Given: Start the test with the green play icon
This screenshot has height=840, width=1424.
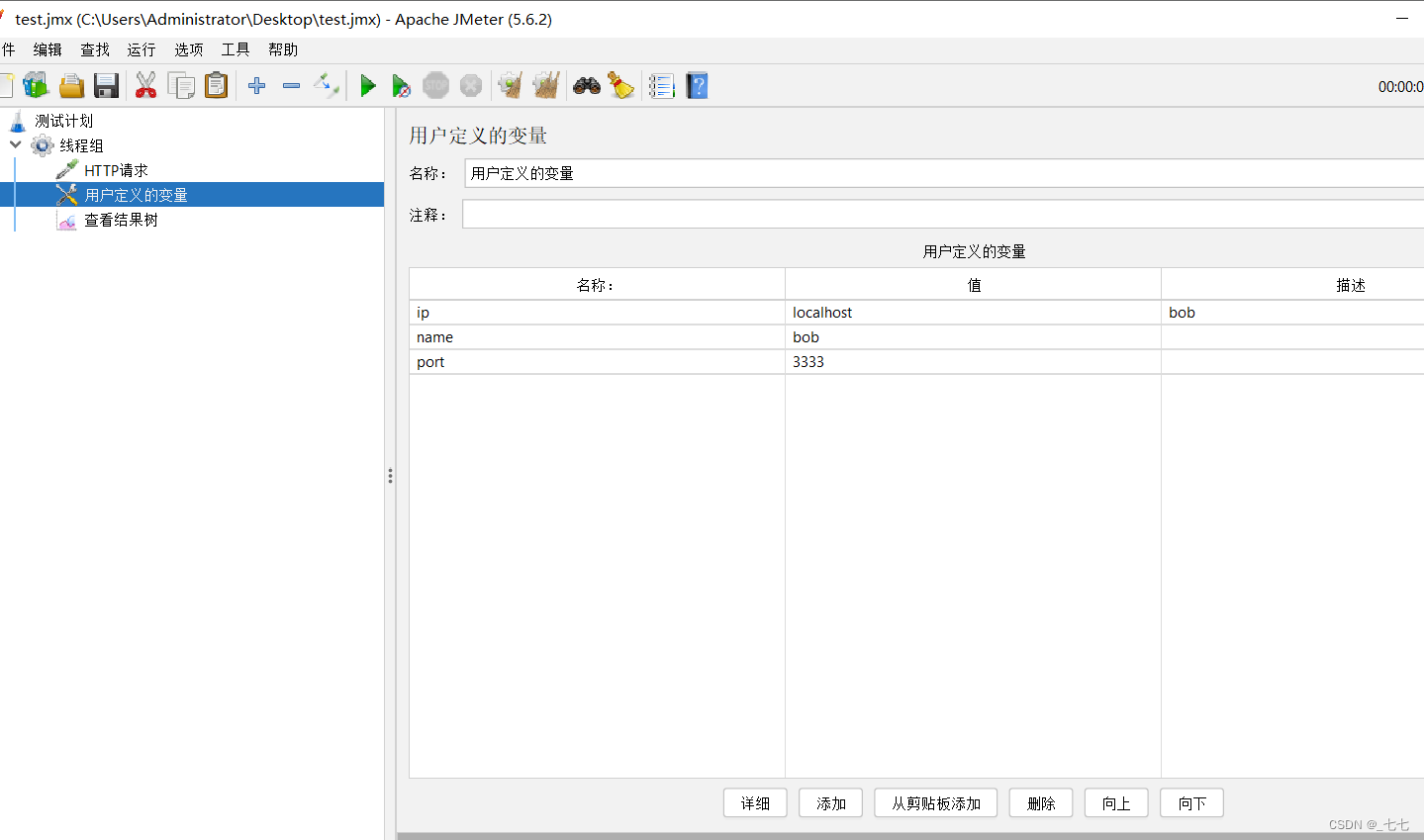Looking at the screenshot, I should pyautogui.click(x=367, y=86).
